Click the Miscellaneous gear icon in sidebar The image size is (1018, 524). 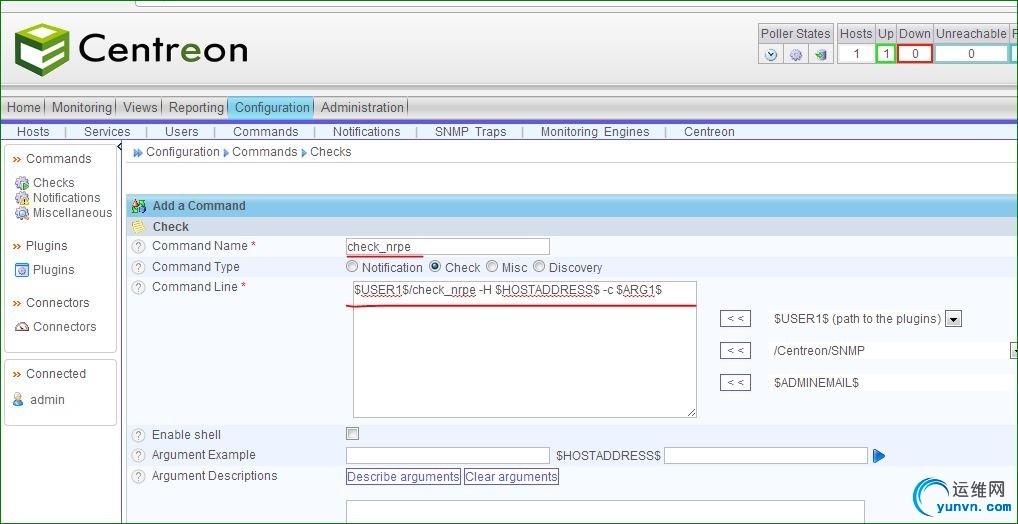click(x=22, y=213)
